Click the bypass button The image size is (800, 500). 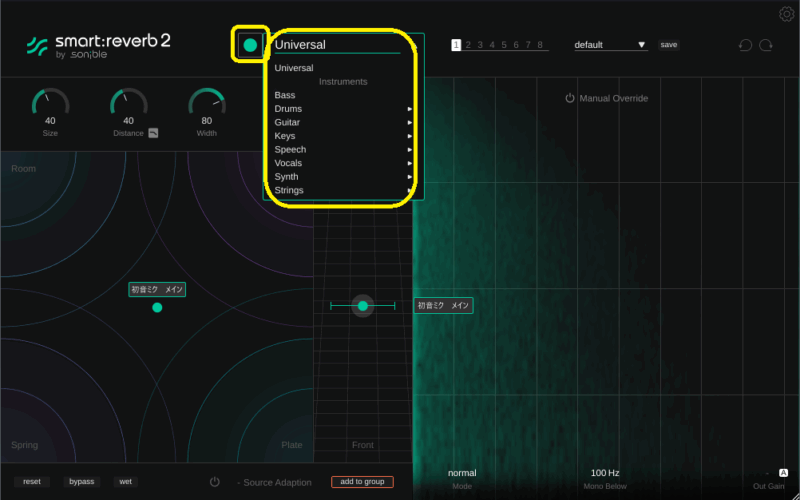[82, 482]
